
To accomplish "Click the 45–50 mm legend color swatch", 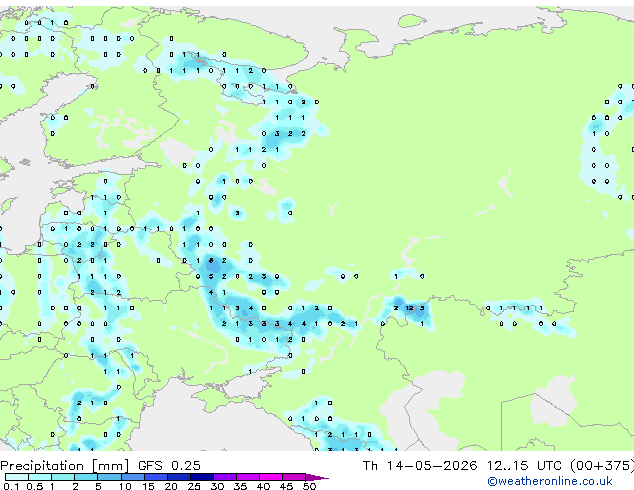I will click(x=294, y=477).
